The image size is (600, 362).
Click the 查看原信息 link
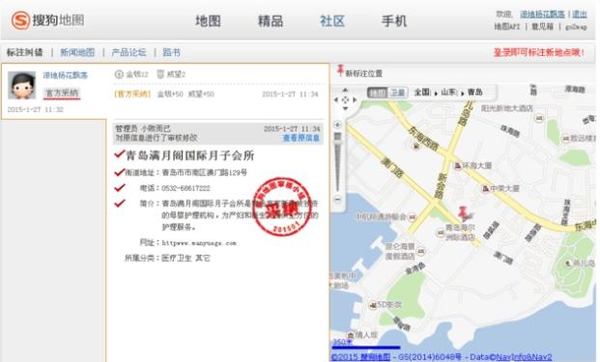(301, 138)
